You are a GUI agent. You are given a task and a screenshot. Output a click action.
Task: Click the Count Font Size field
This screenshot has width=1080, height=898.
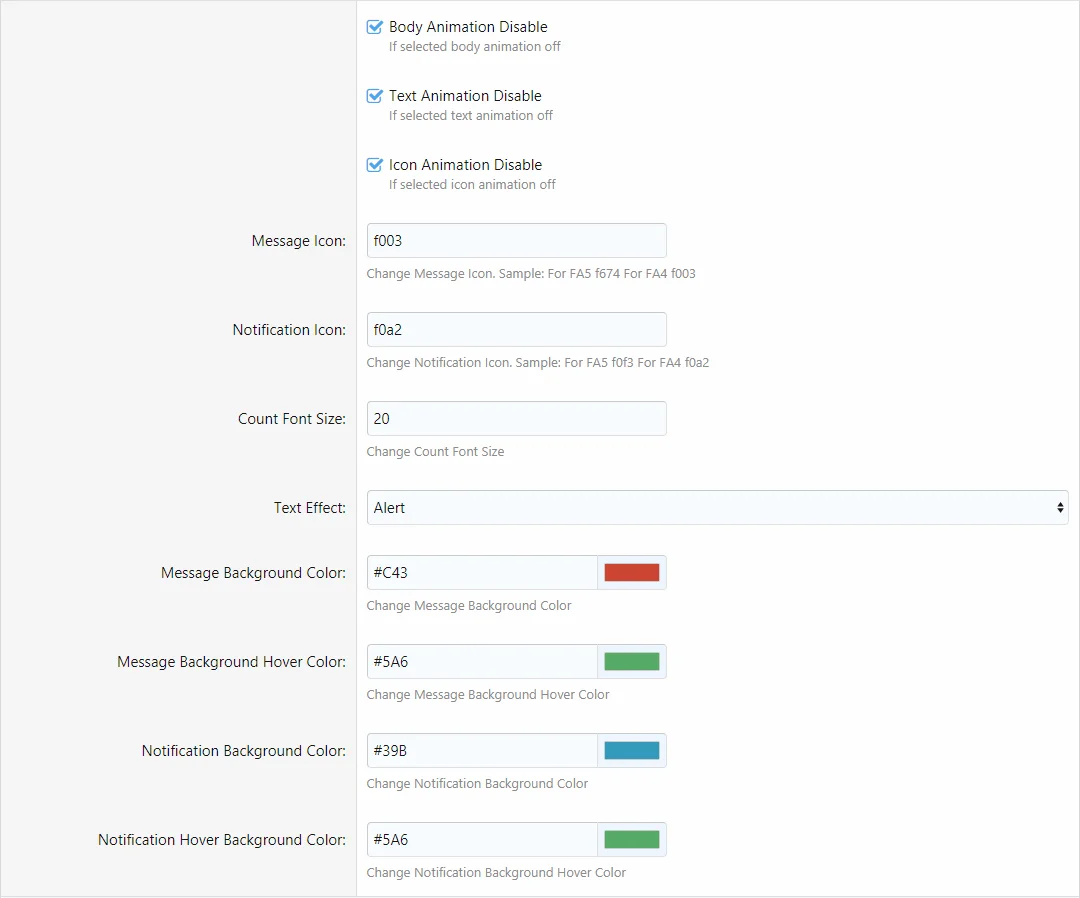[x=516, y=419]
